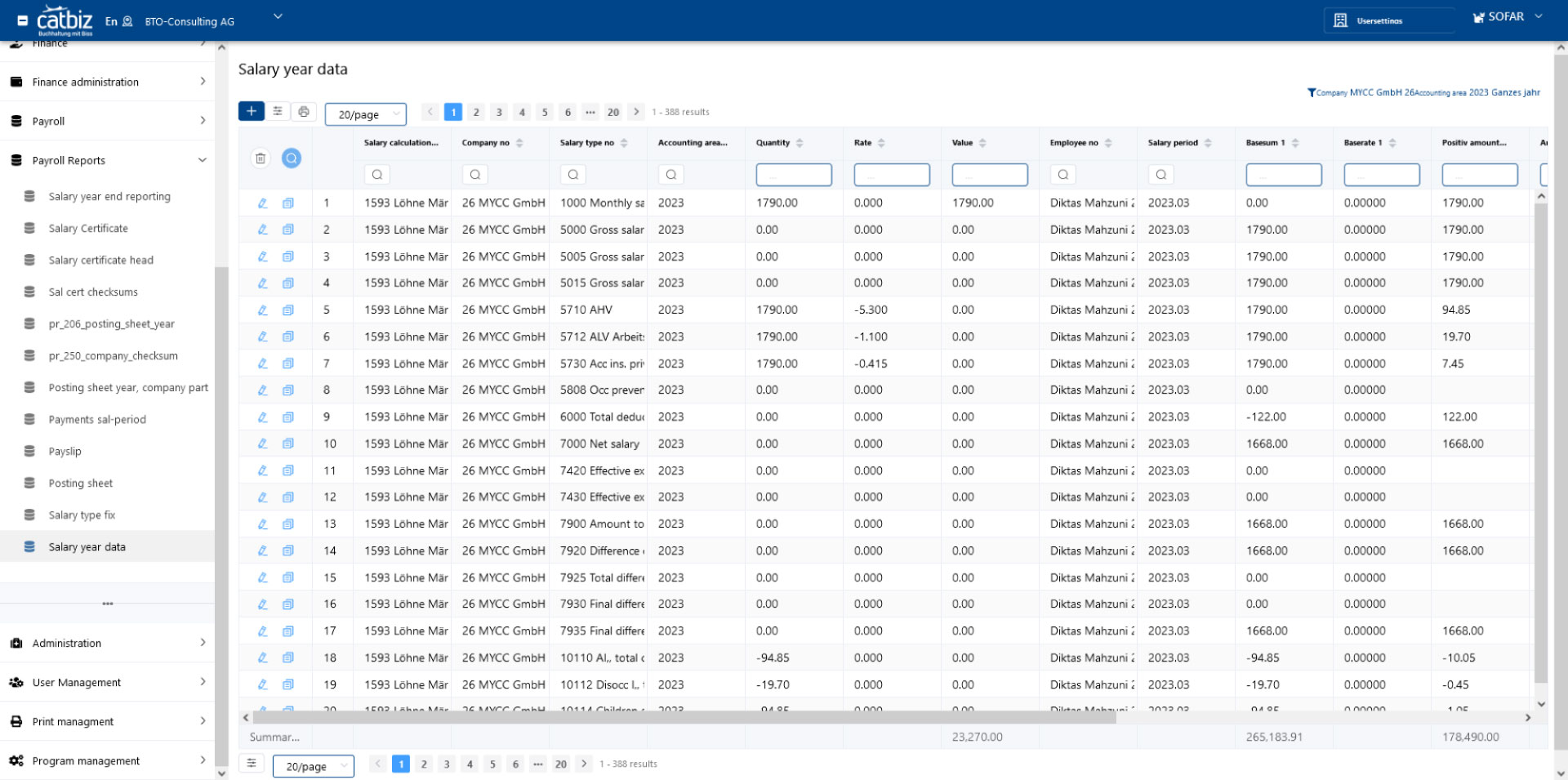Click the search icon in Salary type no filter
Viewport: 1568px width, 780px height.
(573, 175)
